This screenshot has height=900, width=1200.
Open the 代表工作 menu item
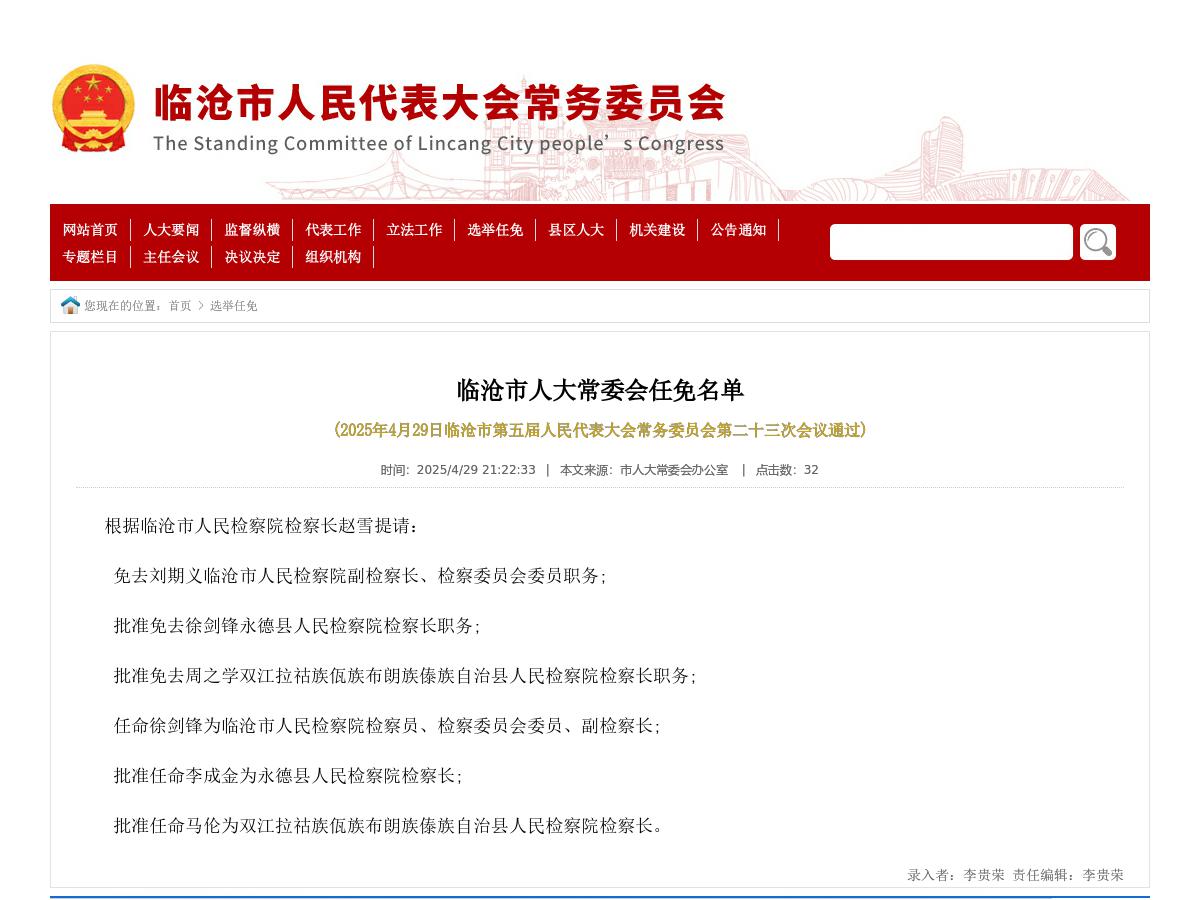tap(335, 230)
